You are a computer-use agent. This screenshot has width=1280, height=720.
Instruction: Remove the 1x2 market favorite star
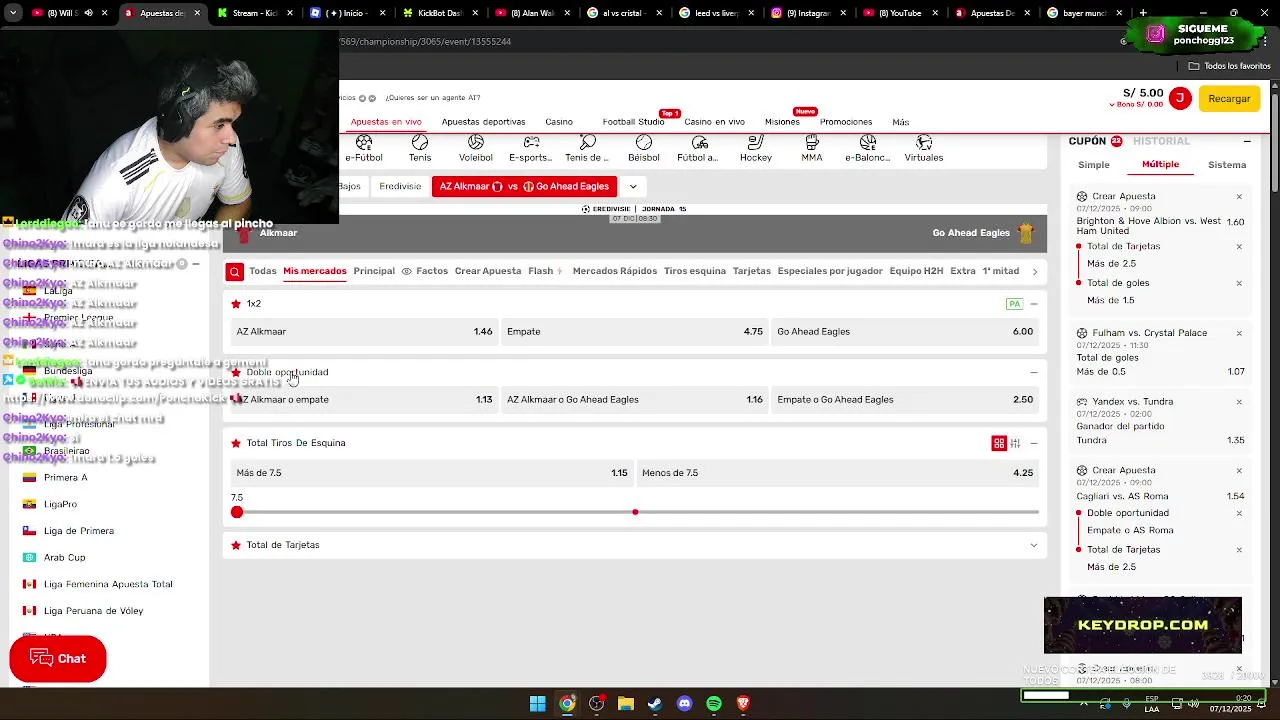tap(236, 304)
